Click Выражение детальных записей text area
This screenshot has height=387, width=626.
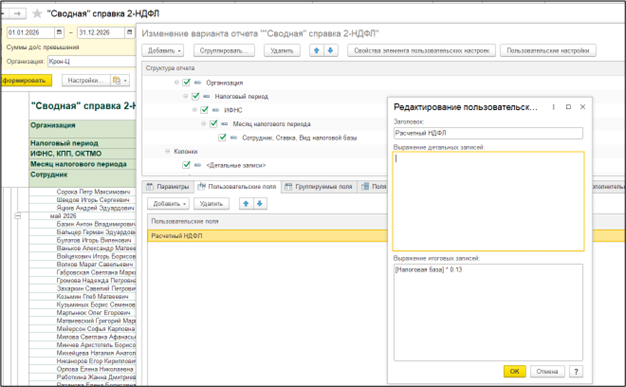point(488,201)
